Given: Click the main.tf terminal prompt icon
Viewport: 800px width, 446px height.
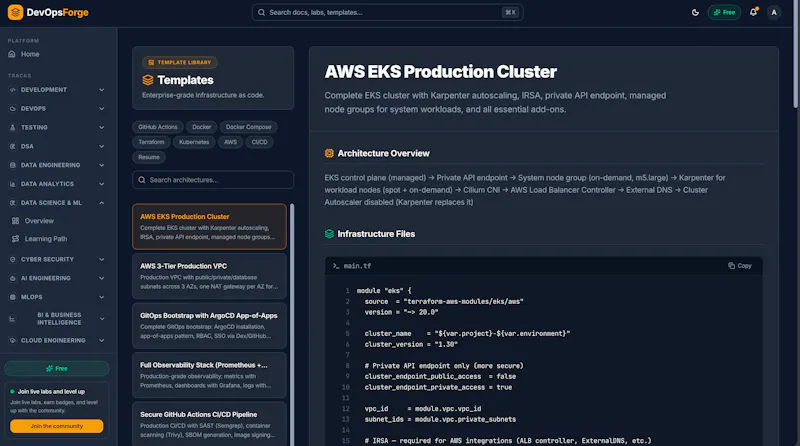Looking at the screenshot, I should pyautogui.click(x=336, y=266).
